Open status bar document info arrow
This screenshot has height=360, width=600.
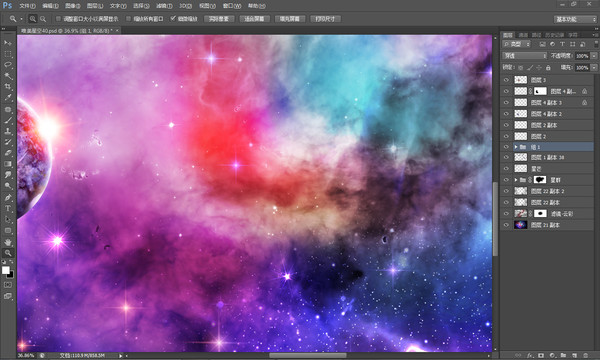point(120,356)
